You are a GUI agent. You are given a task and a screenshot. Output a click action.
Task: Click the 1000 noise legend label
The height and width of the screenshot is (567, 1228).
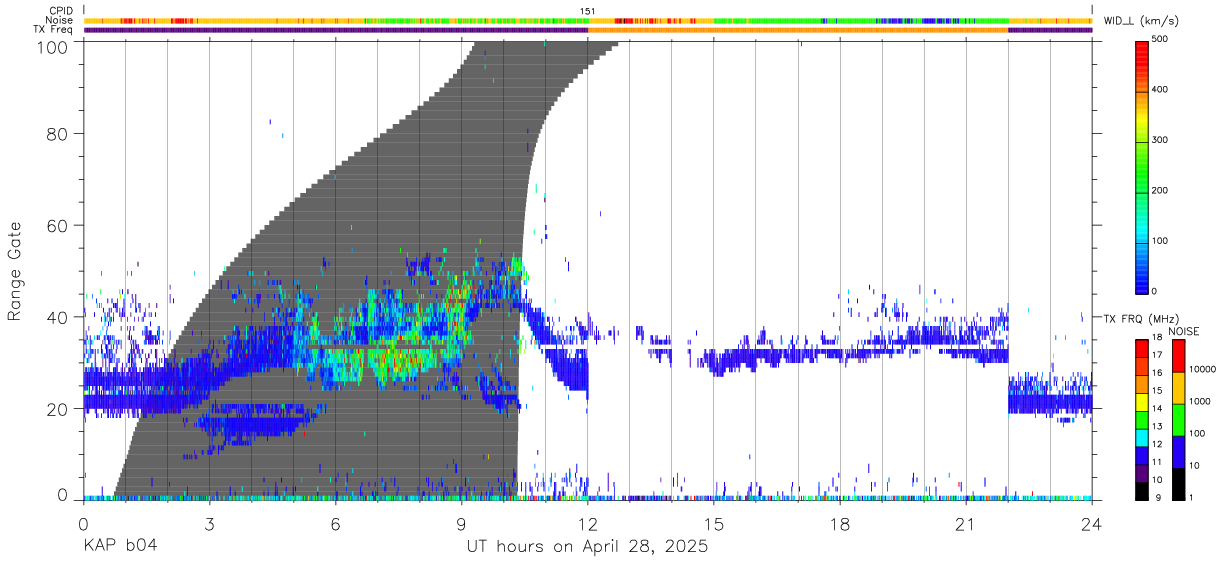pos(1200,401)
